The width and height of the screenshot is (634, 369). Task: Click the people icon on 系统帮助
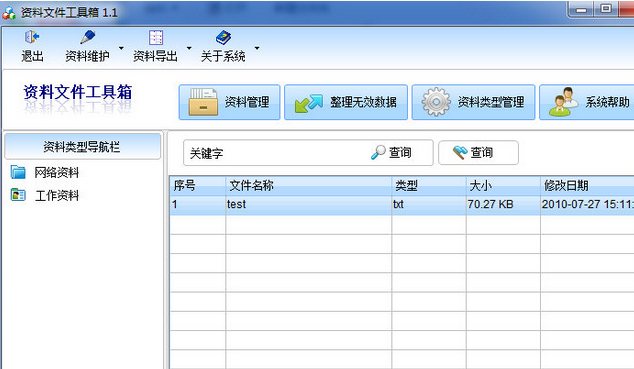coord(563,102)
